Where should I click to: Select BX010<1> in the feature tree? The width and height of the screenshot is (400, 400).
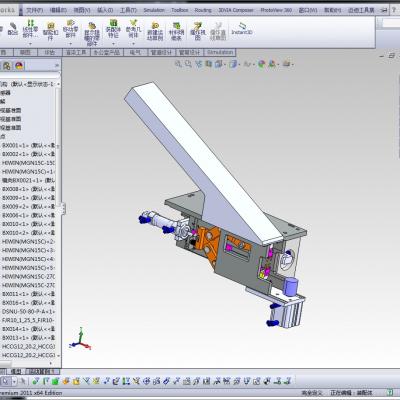28,224
